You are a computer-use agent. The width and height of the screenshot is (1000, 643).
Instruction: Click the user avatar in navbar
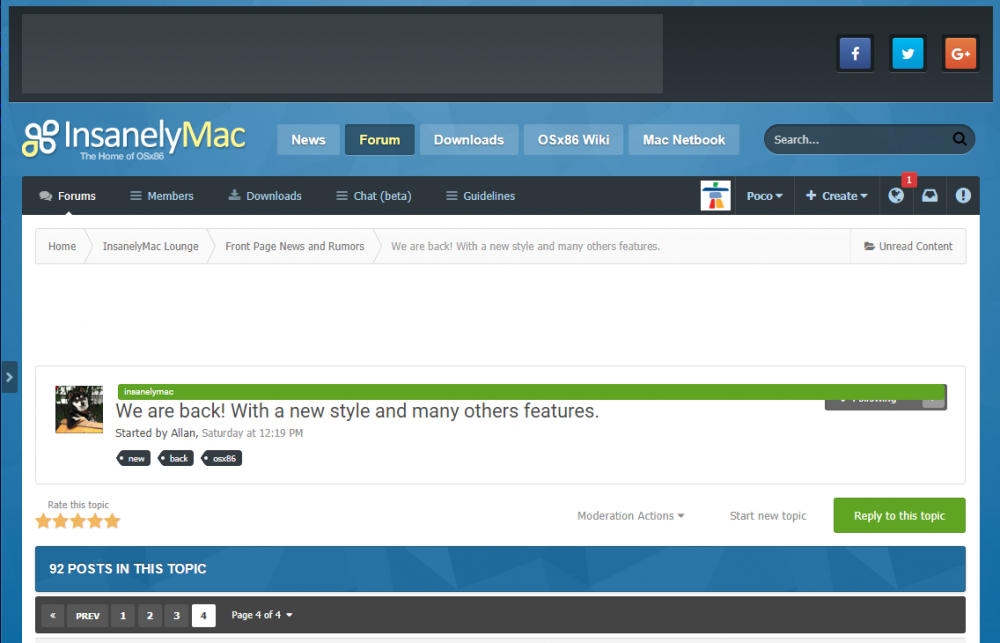[x=716, y=195]
